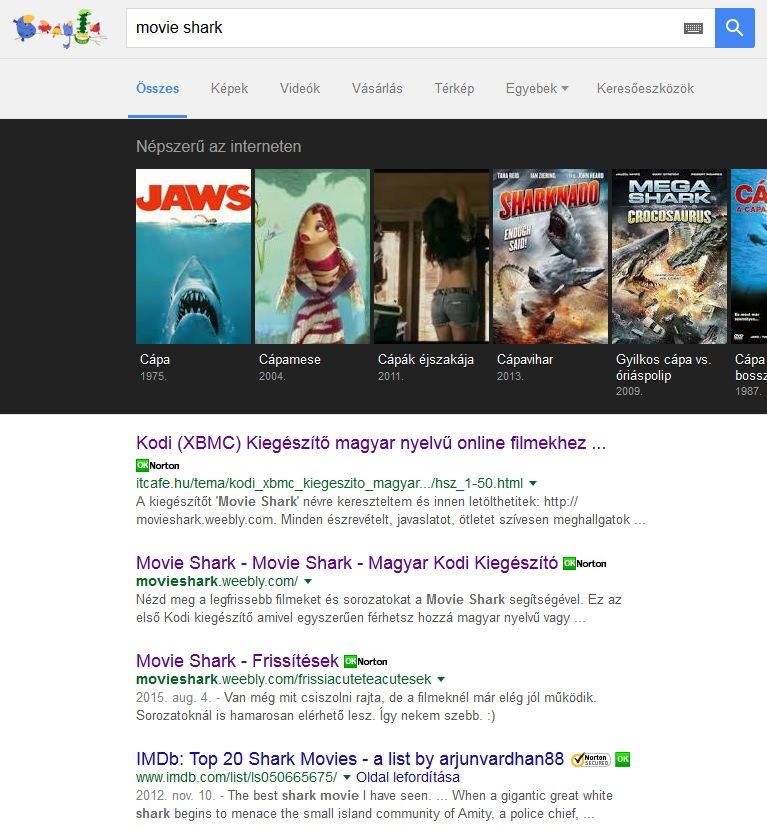The height and width of the screenshot is (837, 767).
Task: Click the Cápák éjszakája movie title
Action: [426, 360]
